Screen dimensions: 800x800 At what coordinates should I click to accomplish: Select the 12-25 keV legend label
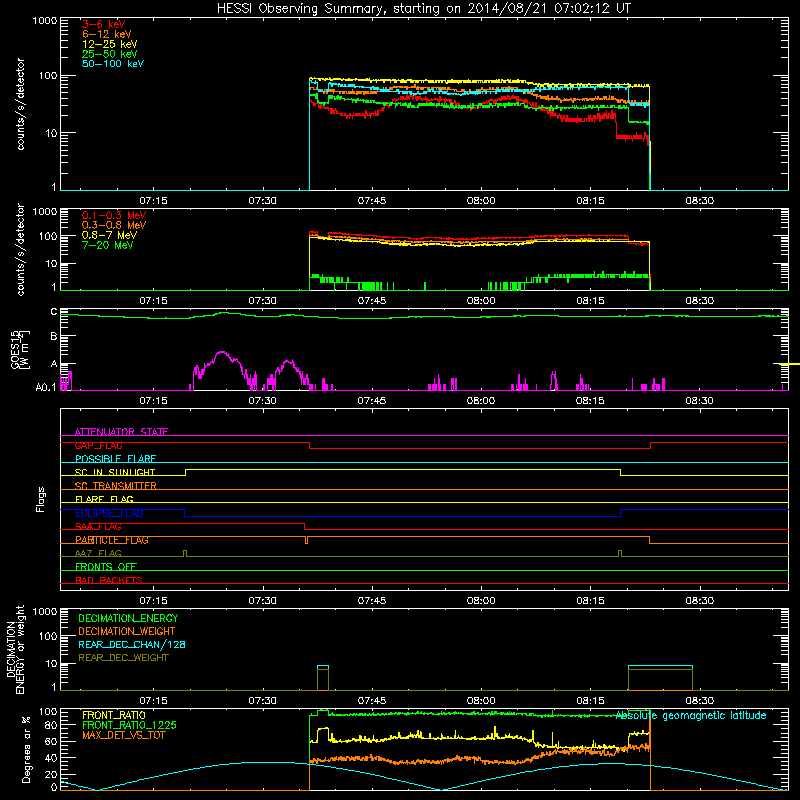pyautogui.click(x=110, y=44)
